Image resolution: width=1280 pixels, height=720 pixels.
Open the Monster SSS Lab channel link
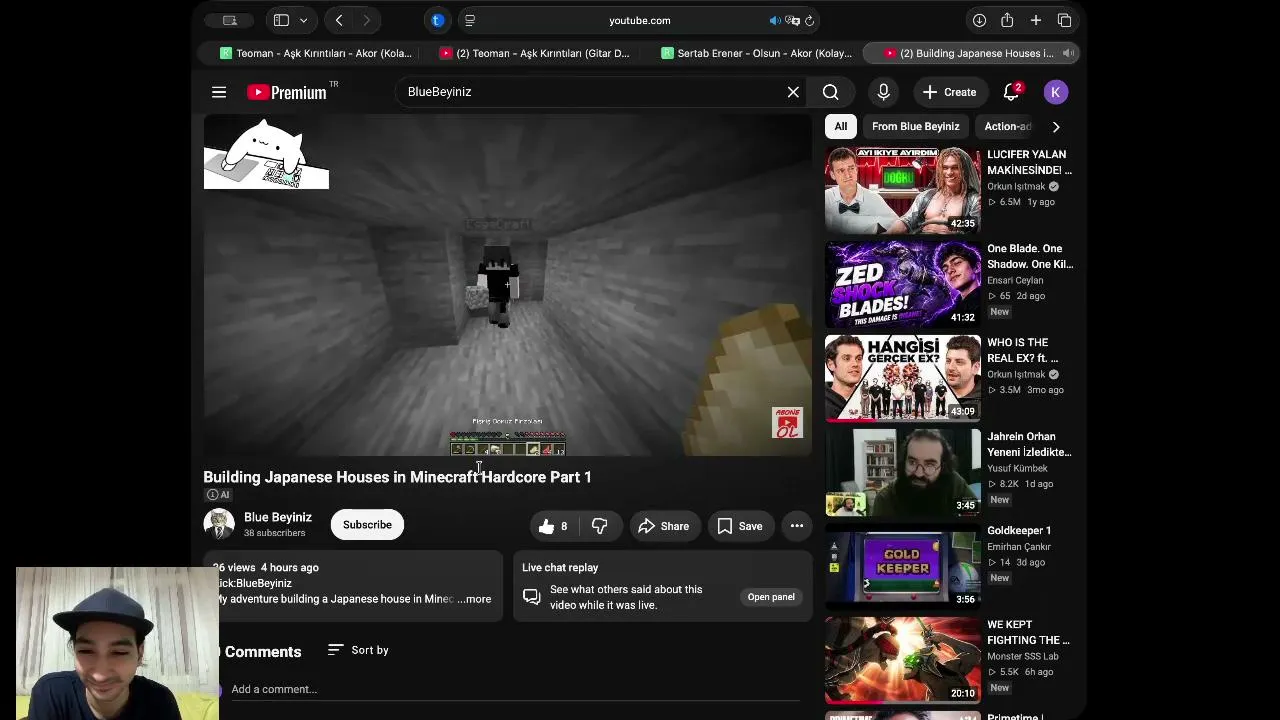[1023, 656]
